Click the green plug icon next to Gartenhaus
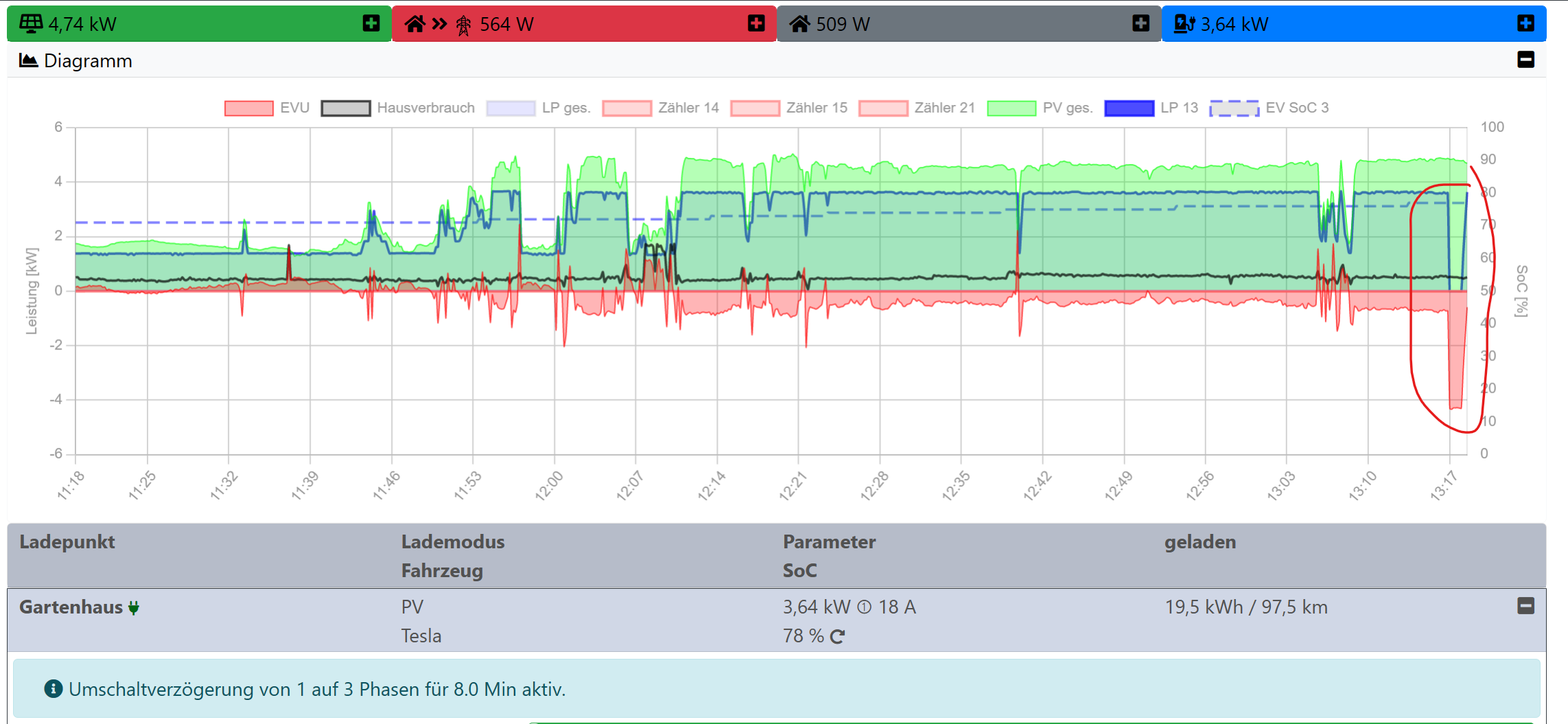This screenshot has width=1568, height=724. pyautogui.click(x=134, y=608)
